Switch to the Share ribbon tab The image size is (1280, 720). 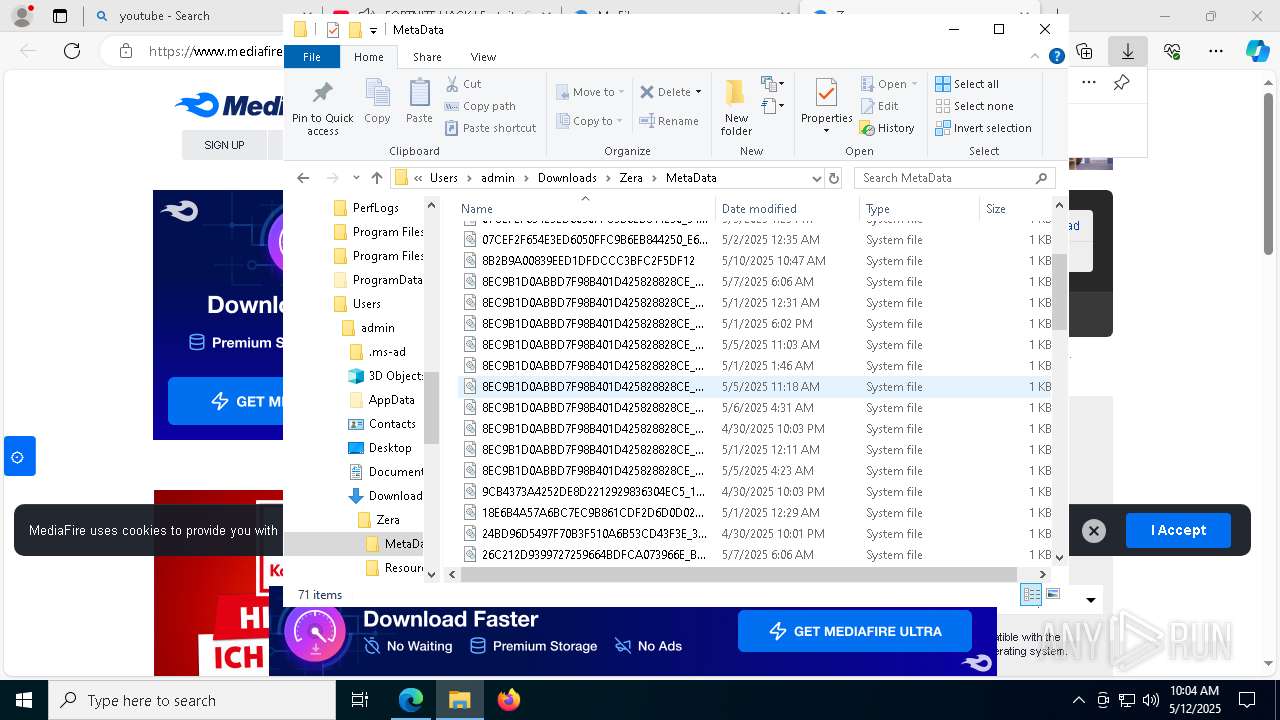[427, 57]
